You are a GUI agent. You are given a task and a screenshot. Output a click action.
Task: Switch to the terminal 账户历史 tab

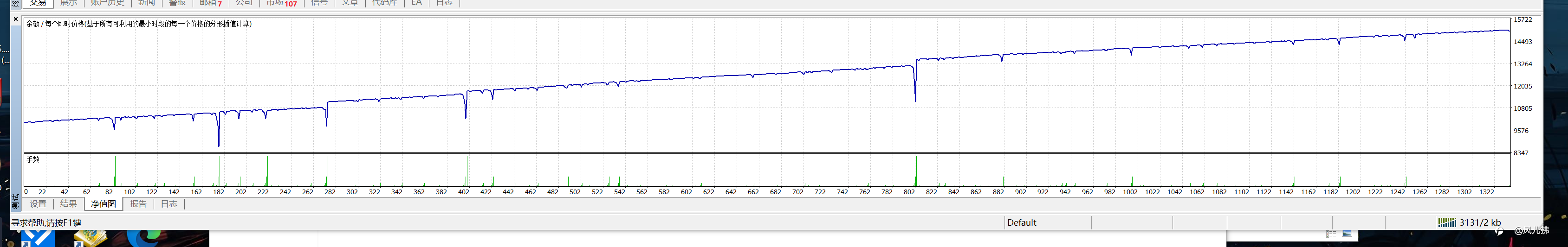point(107,3)
